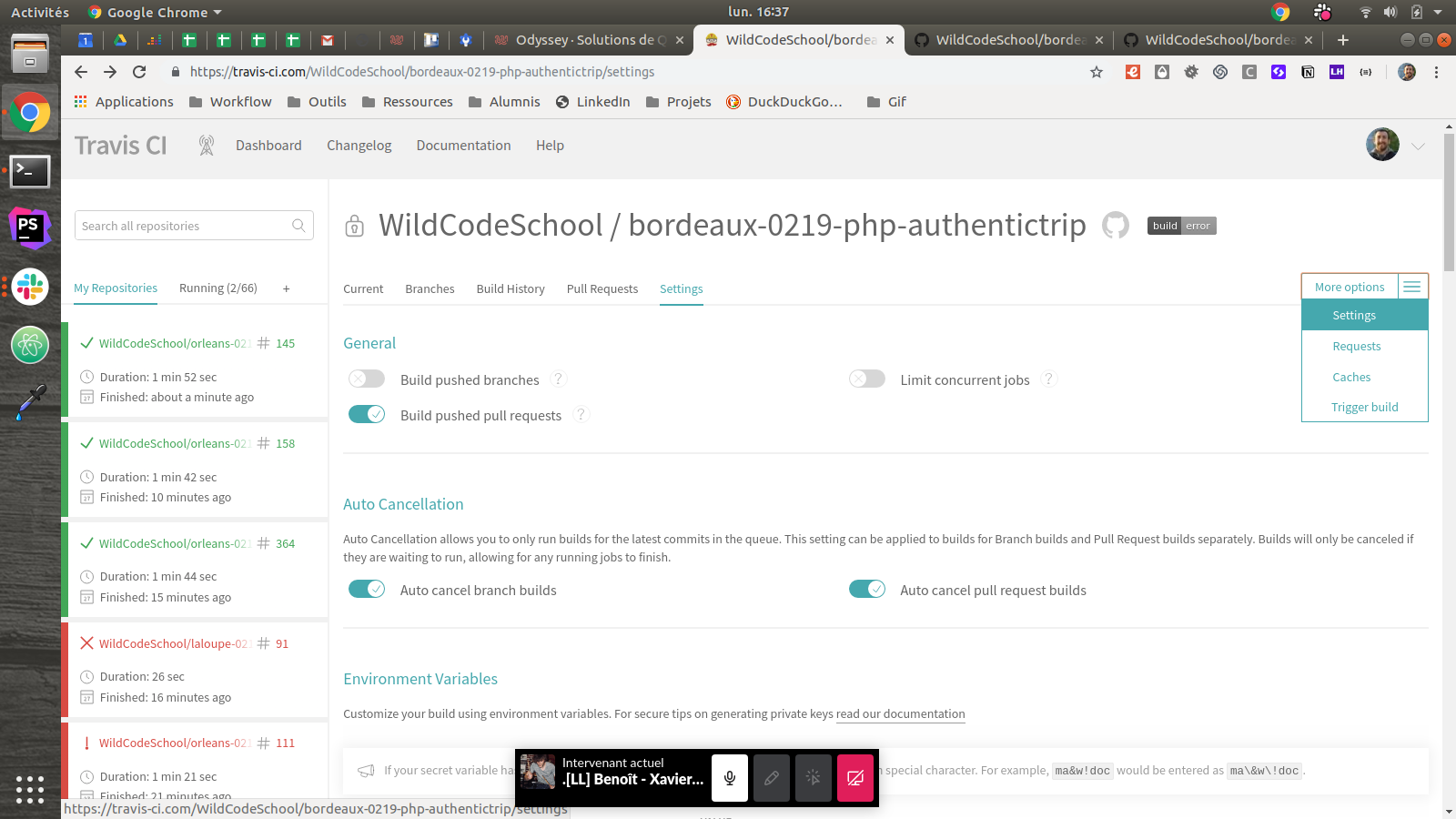Disable Build pushed pull requests toggle
The height and width of the screenshot is (819, 1456).
click(367, 414)
